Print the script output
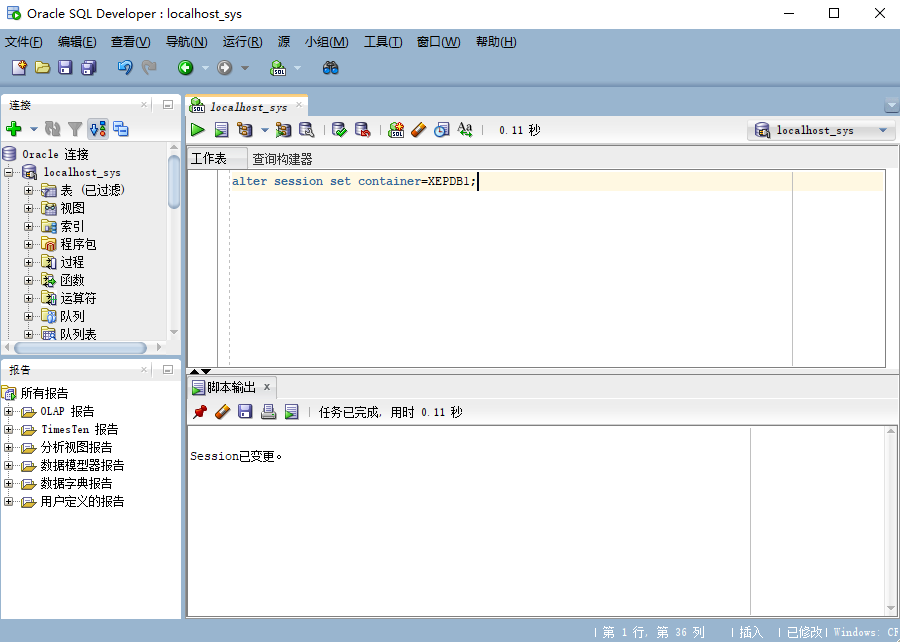Viewport: 900px width, 642px height. (269, 412)
